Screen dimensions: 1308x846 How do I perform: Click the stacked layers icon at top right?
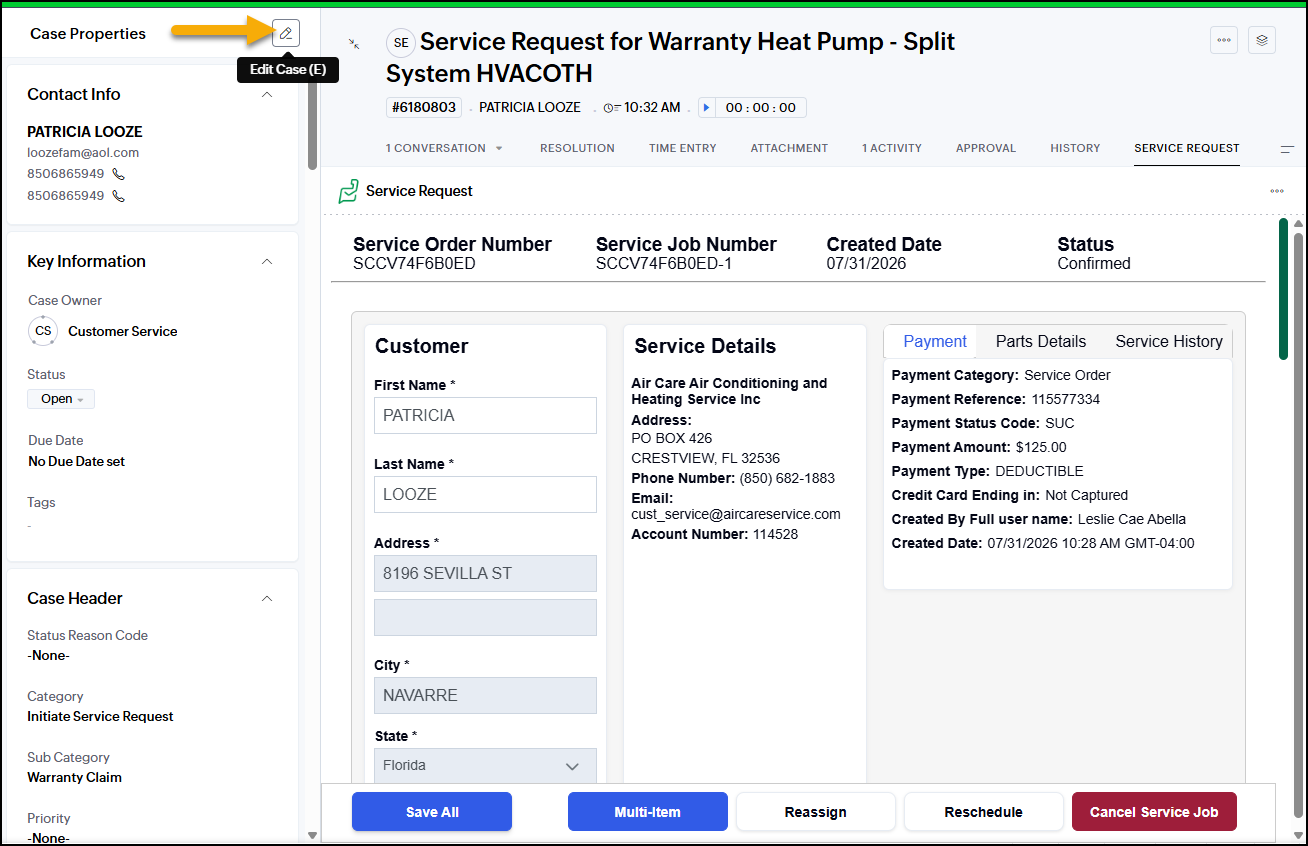coord(1262,40)
